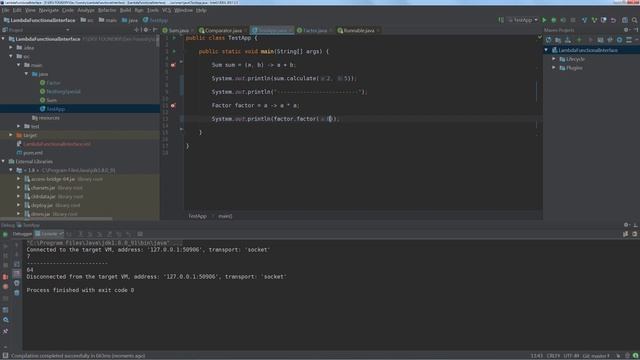Image resolution: width=640 pixels, height=360 pixels.
Task: Click the pin tab icon in Debug sidebar
Action: click(5, 331)
